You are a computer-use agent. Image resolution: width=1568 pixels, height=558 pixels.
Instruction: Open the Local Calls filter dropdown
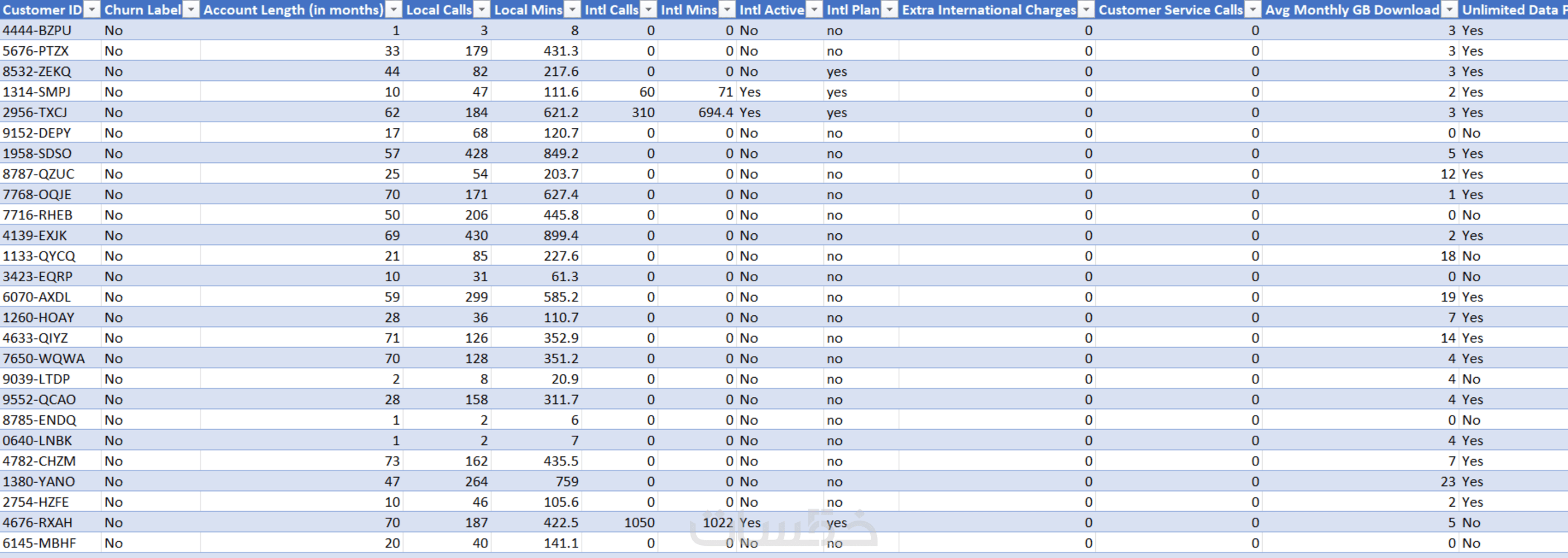pyautogui.click(x=482, y=9)
